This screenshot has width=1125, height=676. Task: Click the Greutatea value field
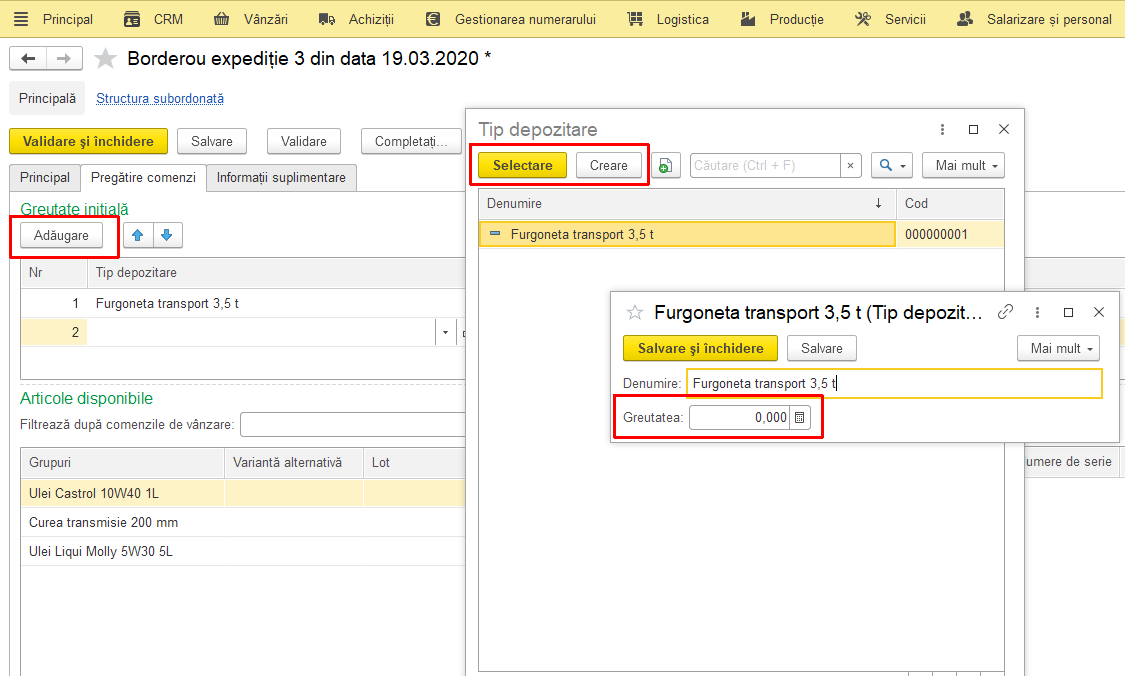[x=740, y=418]
